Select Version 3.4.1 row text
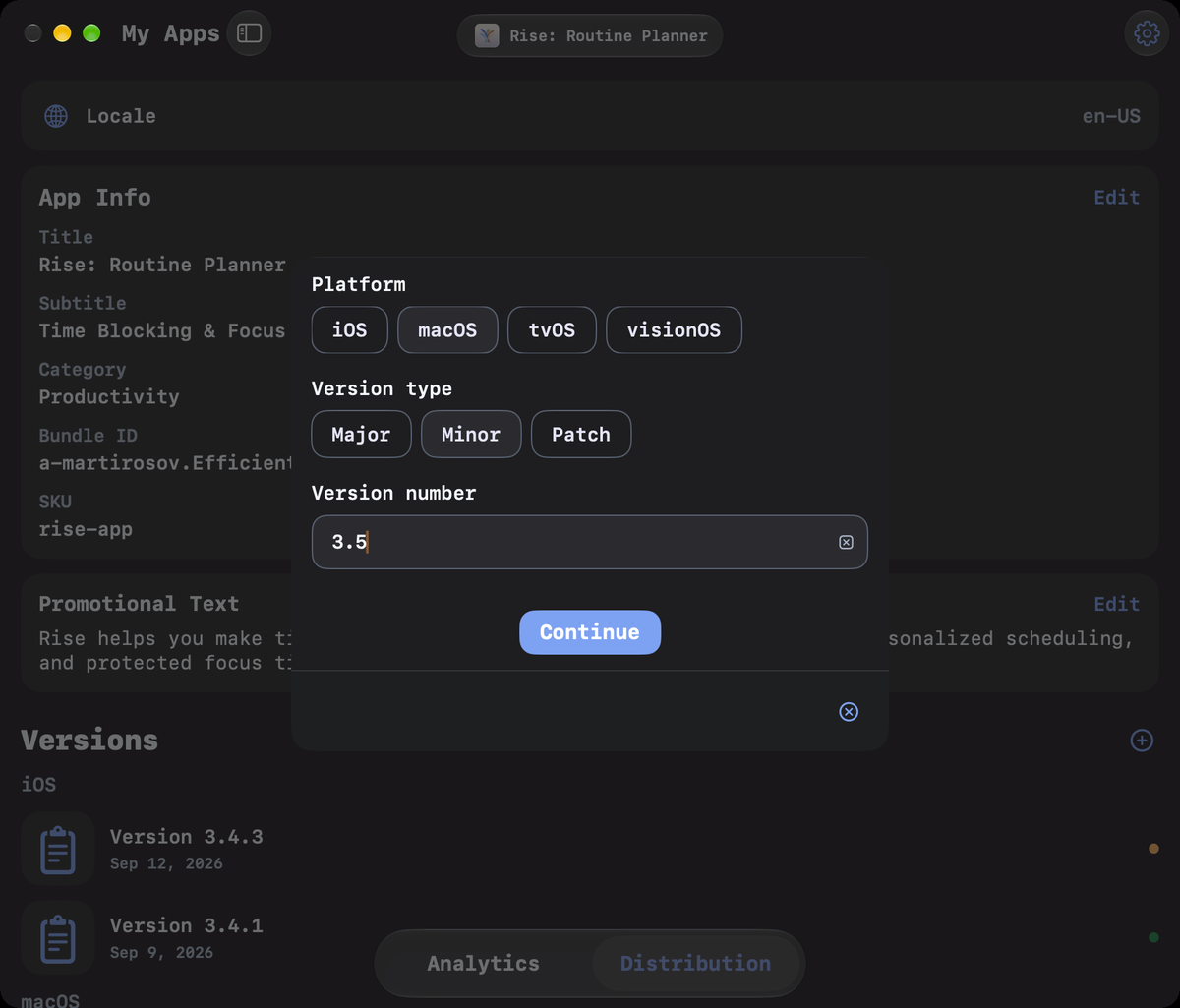 click(186, 925)
